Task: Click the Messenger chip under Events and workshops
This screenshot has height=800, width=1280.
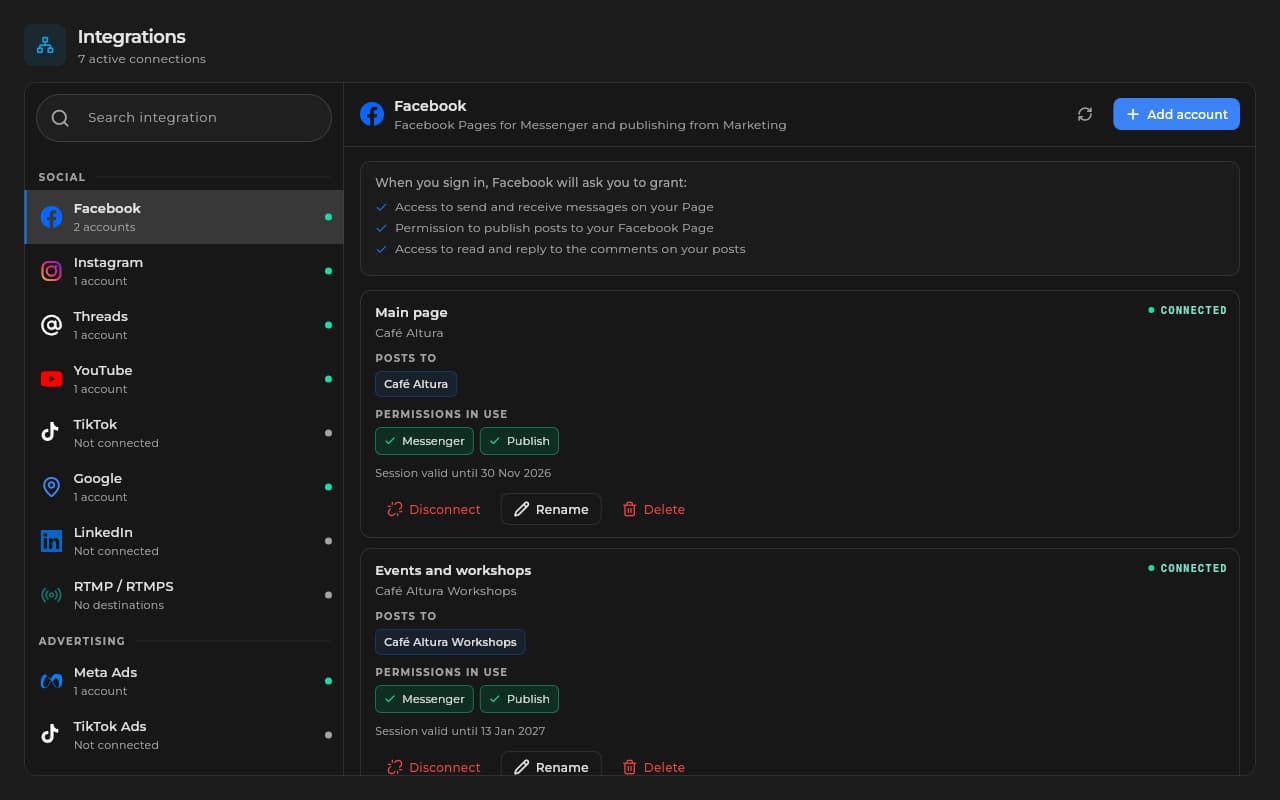Action: 424,699
